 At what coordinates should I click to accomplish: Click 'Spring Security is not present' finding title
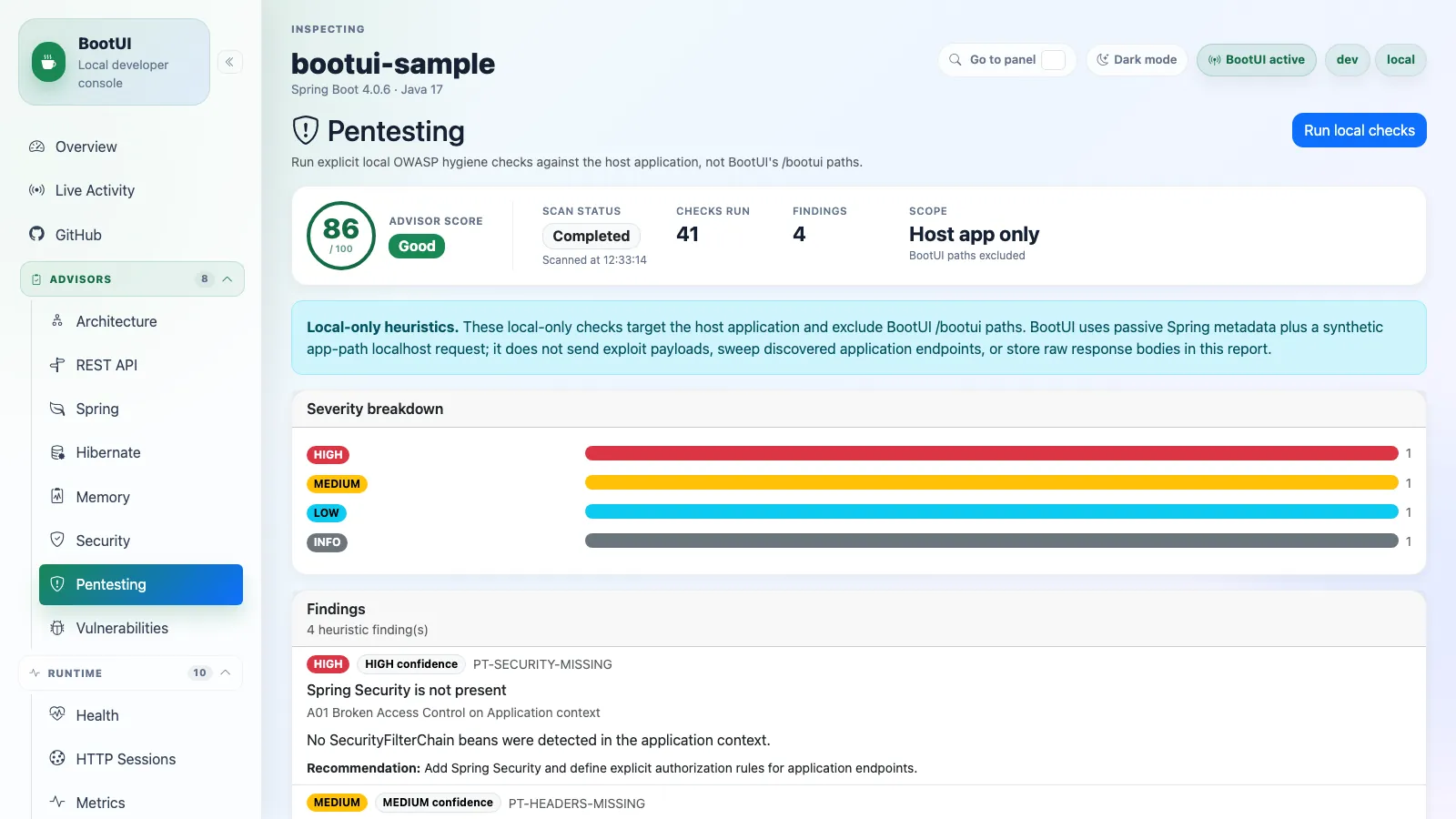click(407, 690)
